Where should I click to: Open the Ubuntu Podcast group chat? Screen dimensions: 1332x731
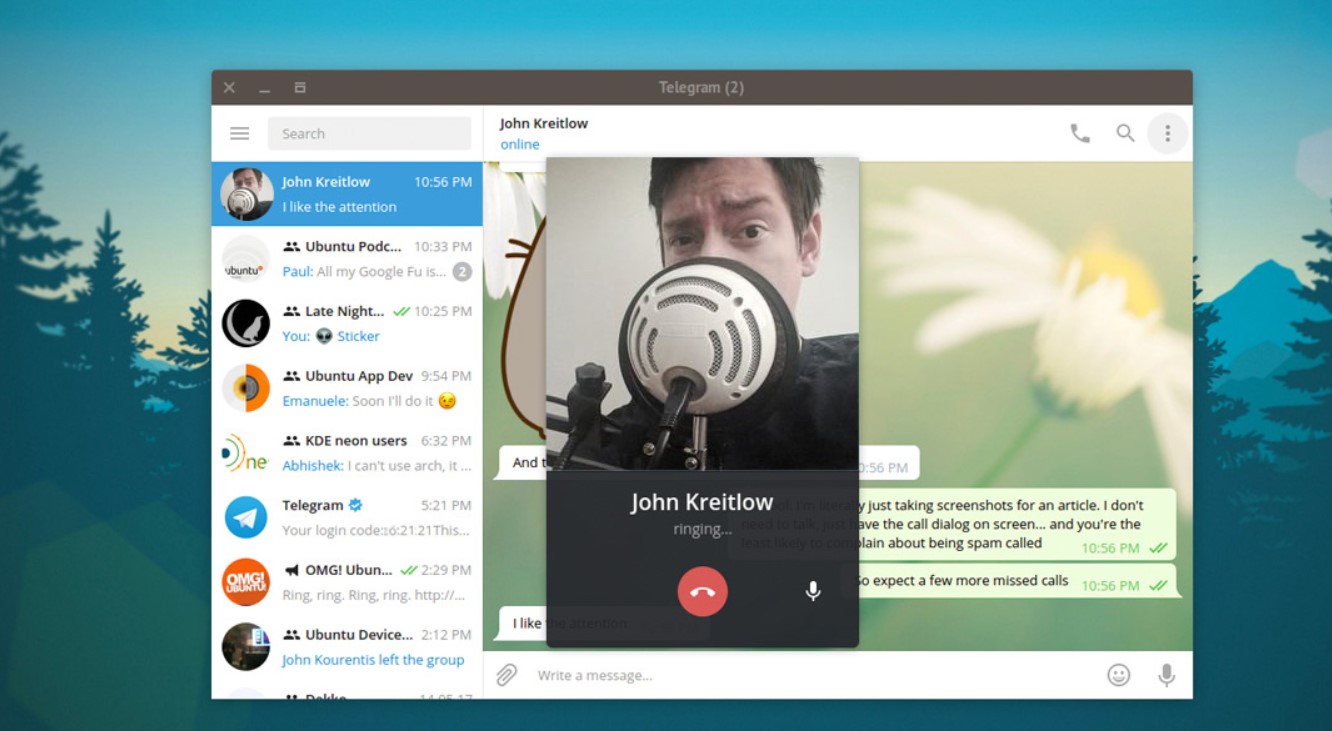(347, 259)
